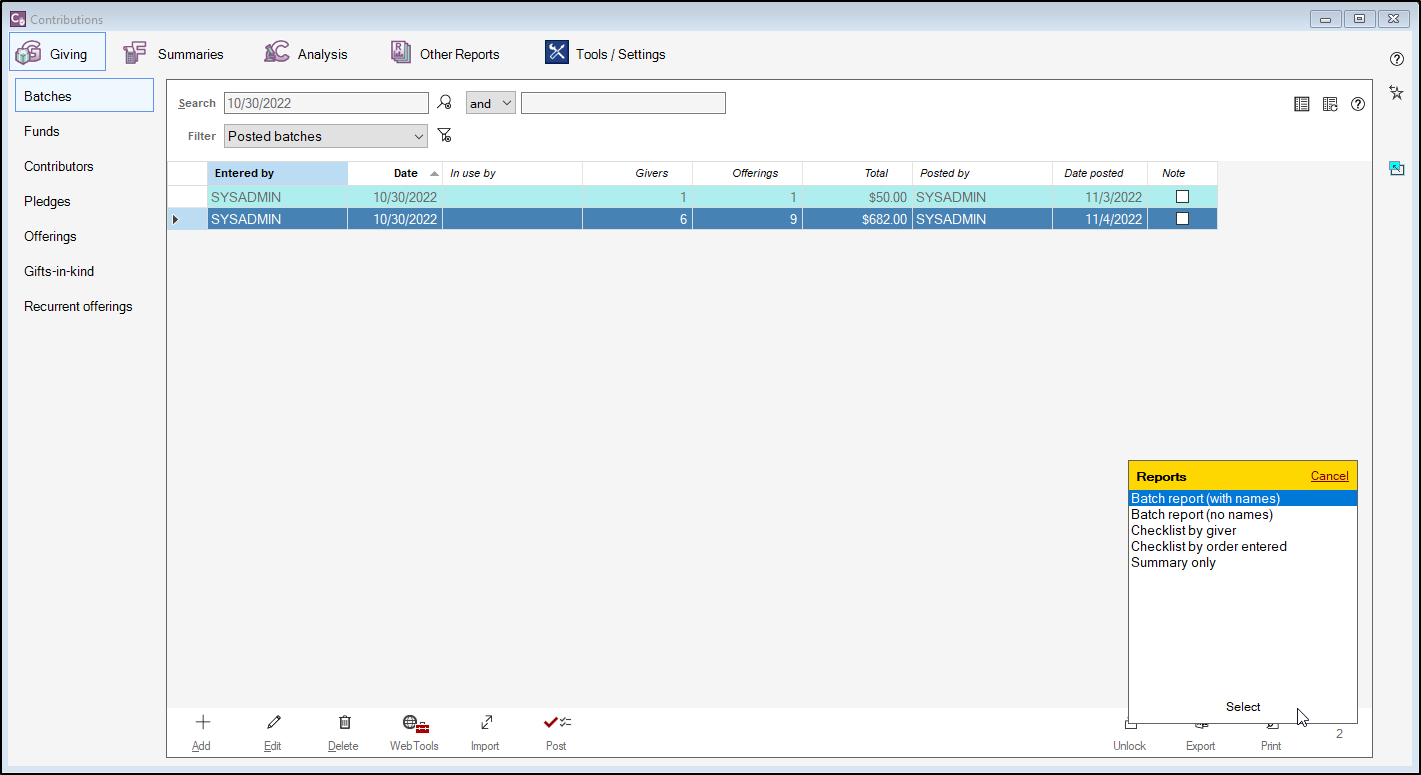Open the help question mark icon in the grid toolbar
The height and width of the screenshot is (775, 1421).
1357,104
